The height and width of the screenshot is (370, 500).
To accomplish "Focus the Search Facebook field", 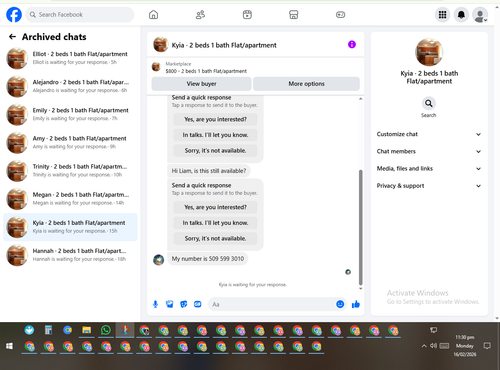I will coord(80,15).
